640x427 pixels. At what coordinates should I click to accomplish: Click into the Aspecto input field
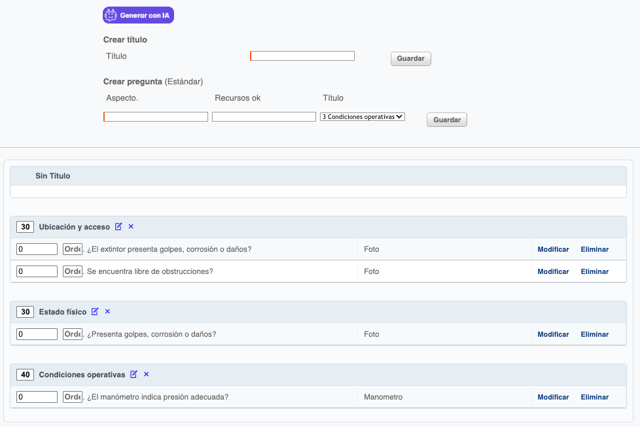[156, 117]
